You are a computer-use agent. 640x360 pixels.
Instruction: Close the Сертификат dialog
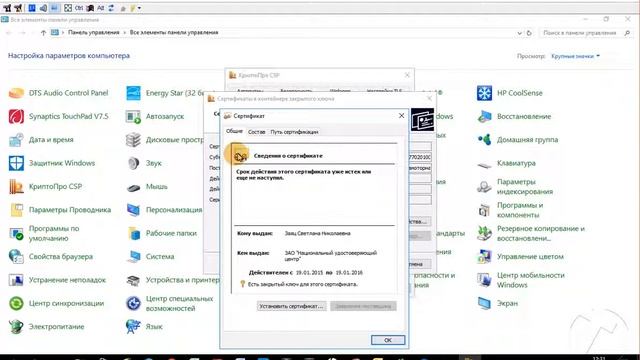point(401,116)
